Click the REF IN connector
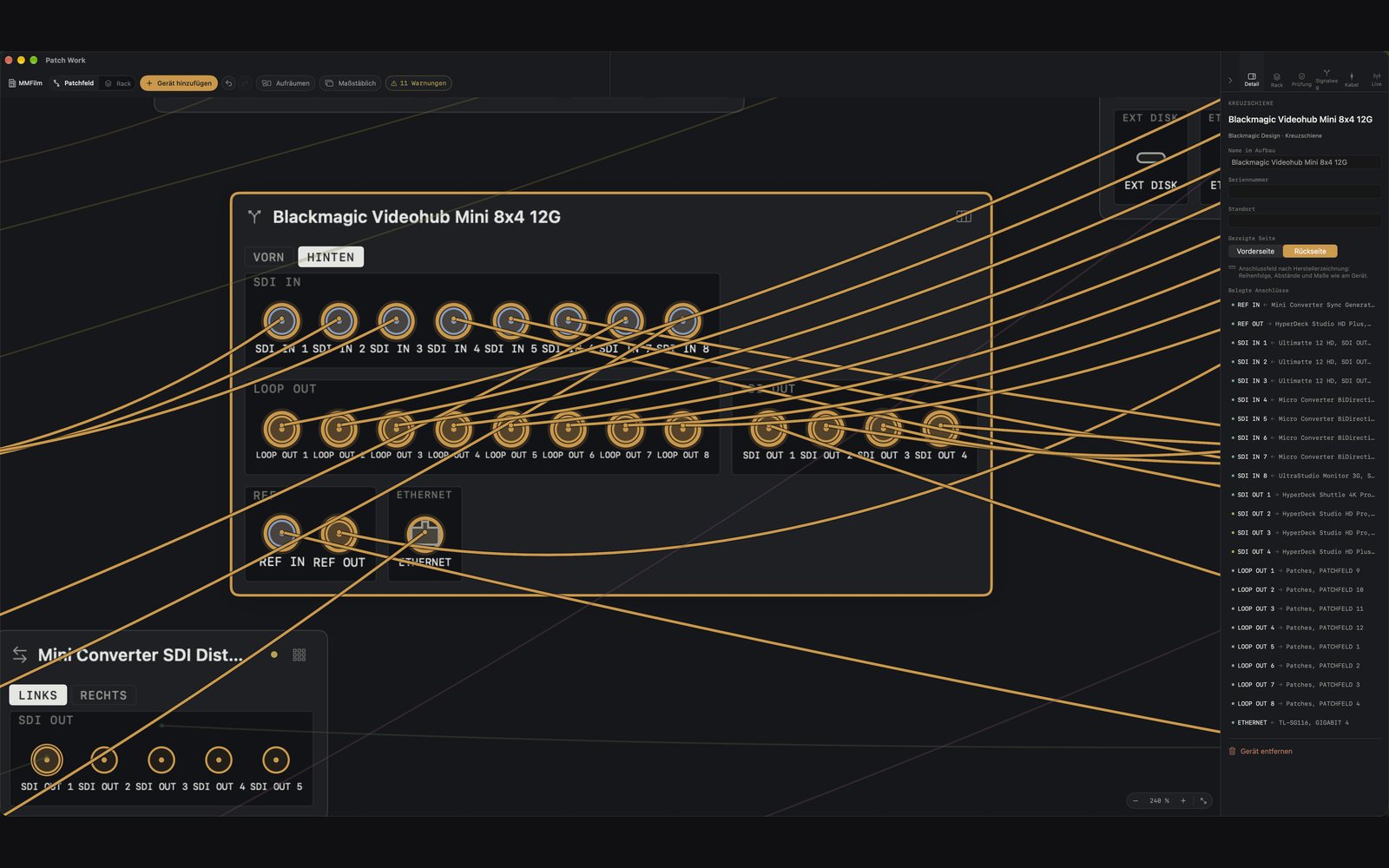 (281, 534)
